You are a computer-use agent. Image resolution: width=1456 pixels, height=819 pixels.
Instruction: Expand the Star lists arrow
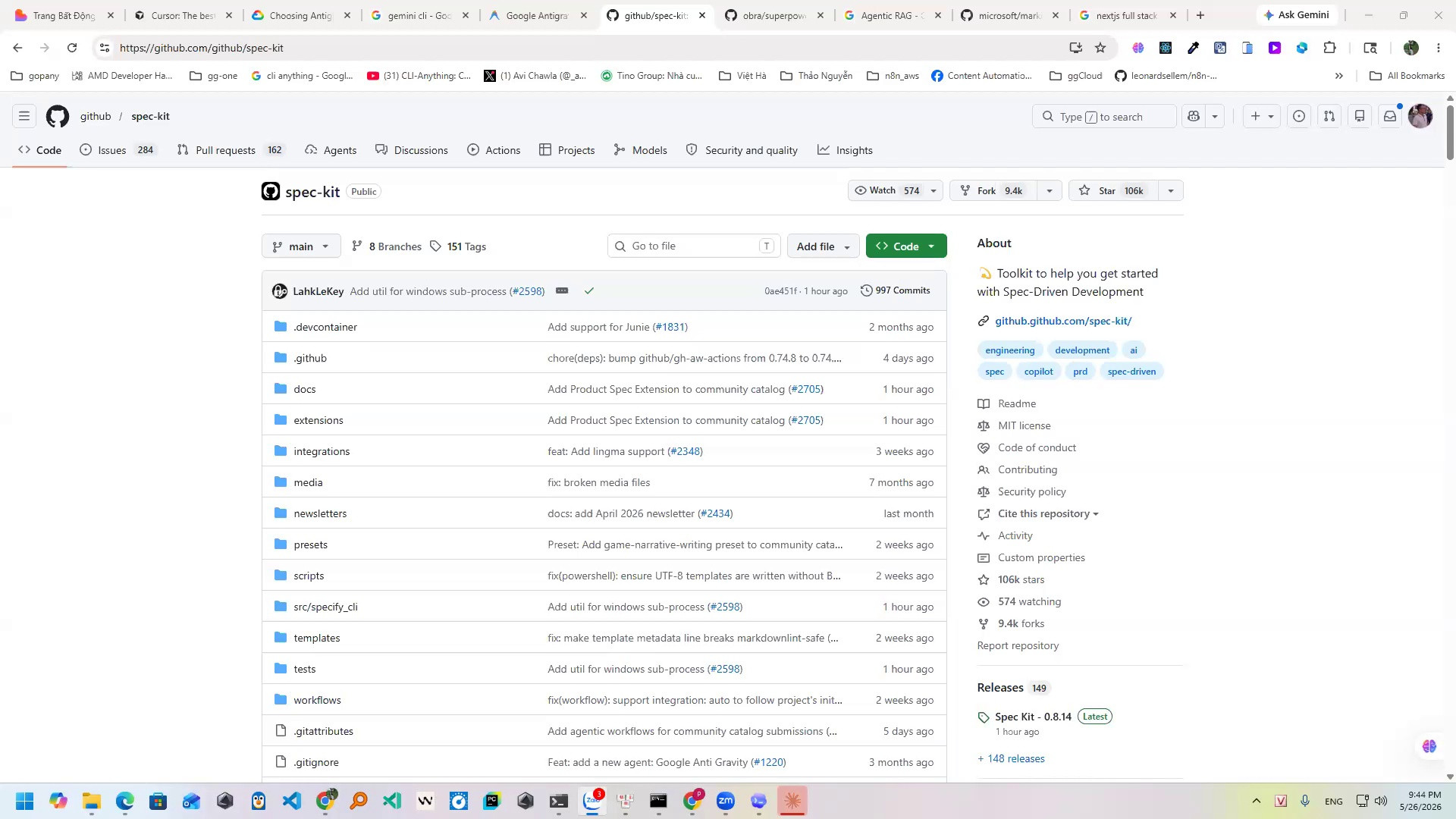click(x=1171, y=191)
